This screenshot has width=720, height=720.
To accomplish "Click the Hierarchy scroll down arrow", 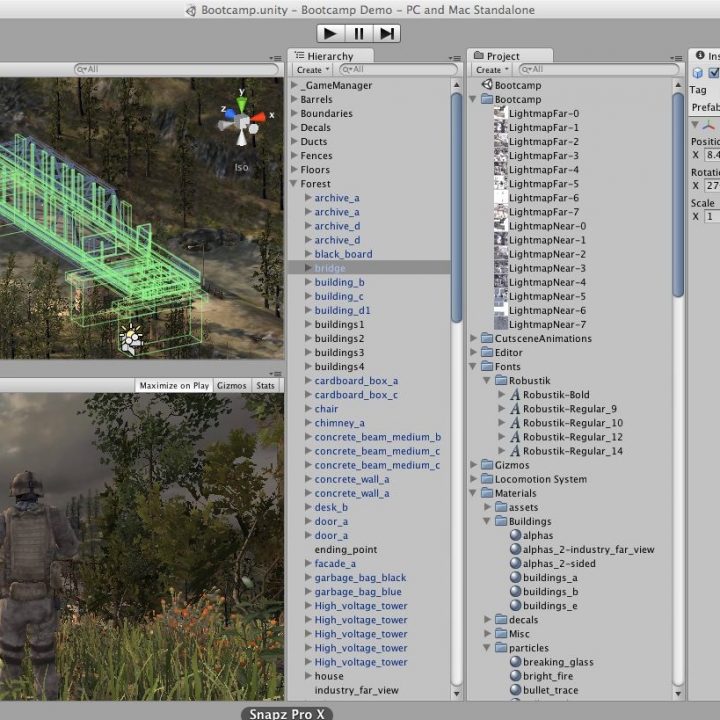I will [x=456, y=693].
